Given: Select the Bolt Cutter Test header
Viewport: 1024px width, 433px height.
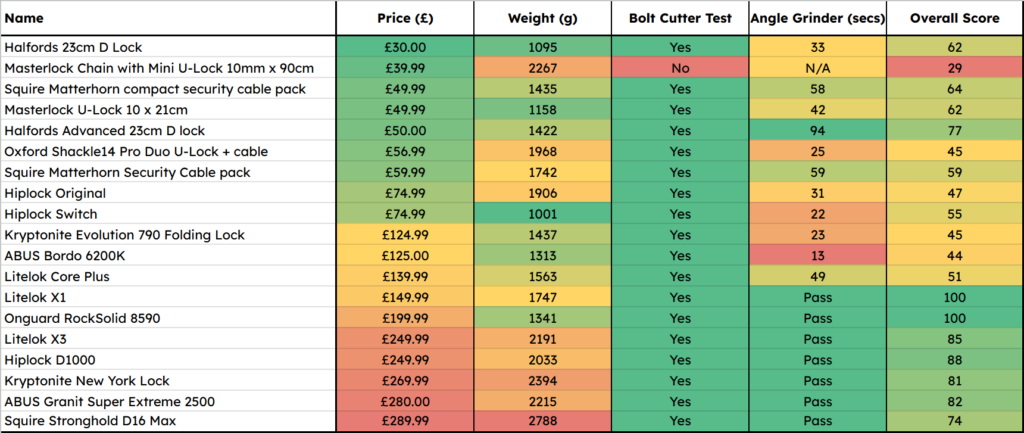Looking at the screenshot, I should point(680,18).
